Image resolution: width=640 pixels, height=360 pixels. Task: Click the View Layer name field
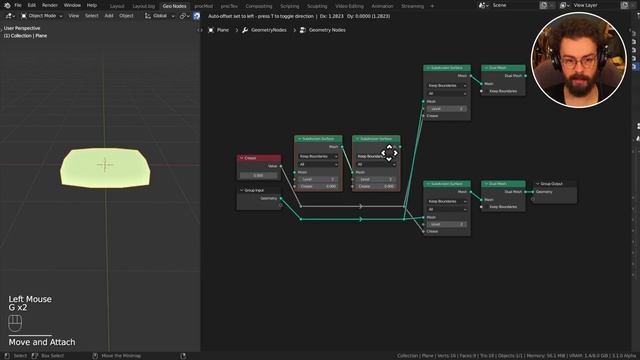(596, 5)
